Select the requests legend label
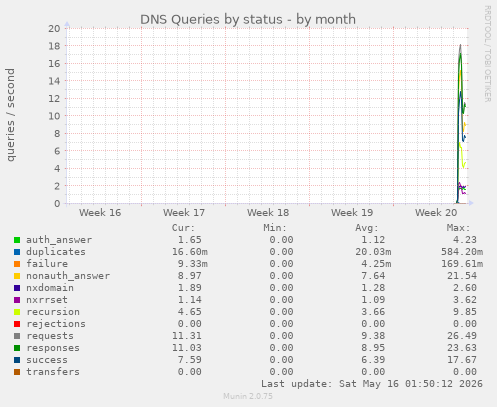This screenshot has height=407, width=497. pos(50,336)
